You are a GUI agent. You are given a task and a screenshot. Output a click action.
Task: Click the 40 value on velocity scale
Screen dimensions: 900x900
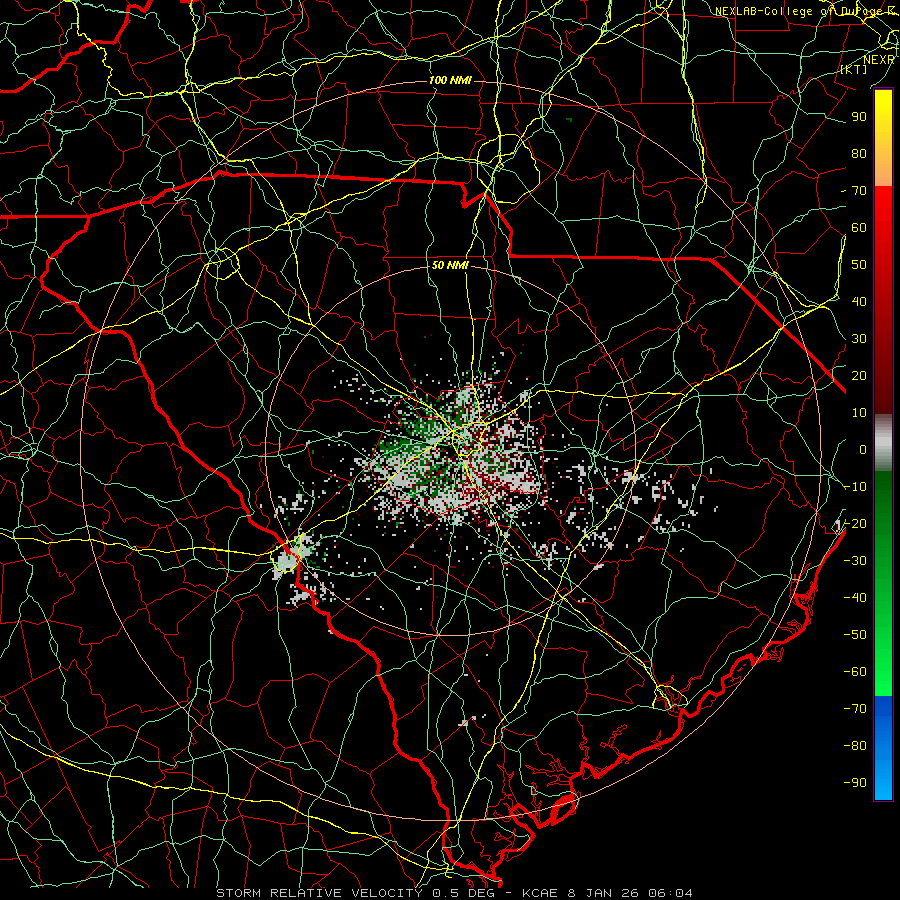click(x=859, y=302)
